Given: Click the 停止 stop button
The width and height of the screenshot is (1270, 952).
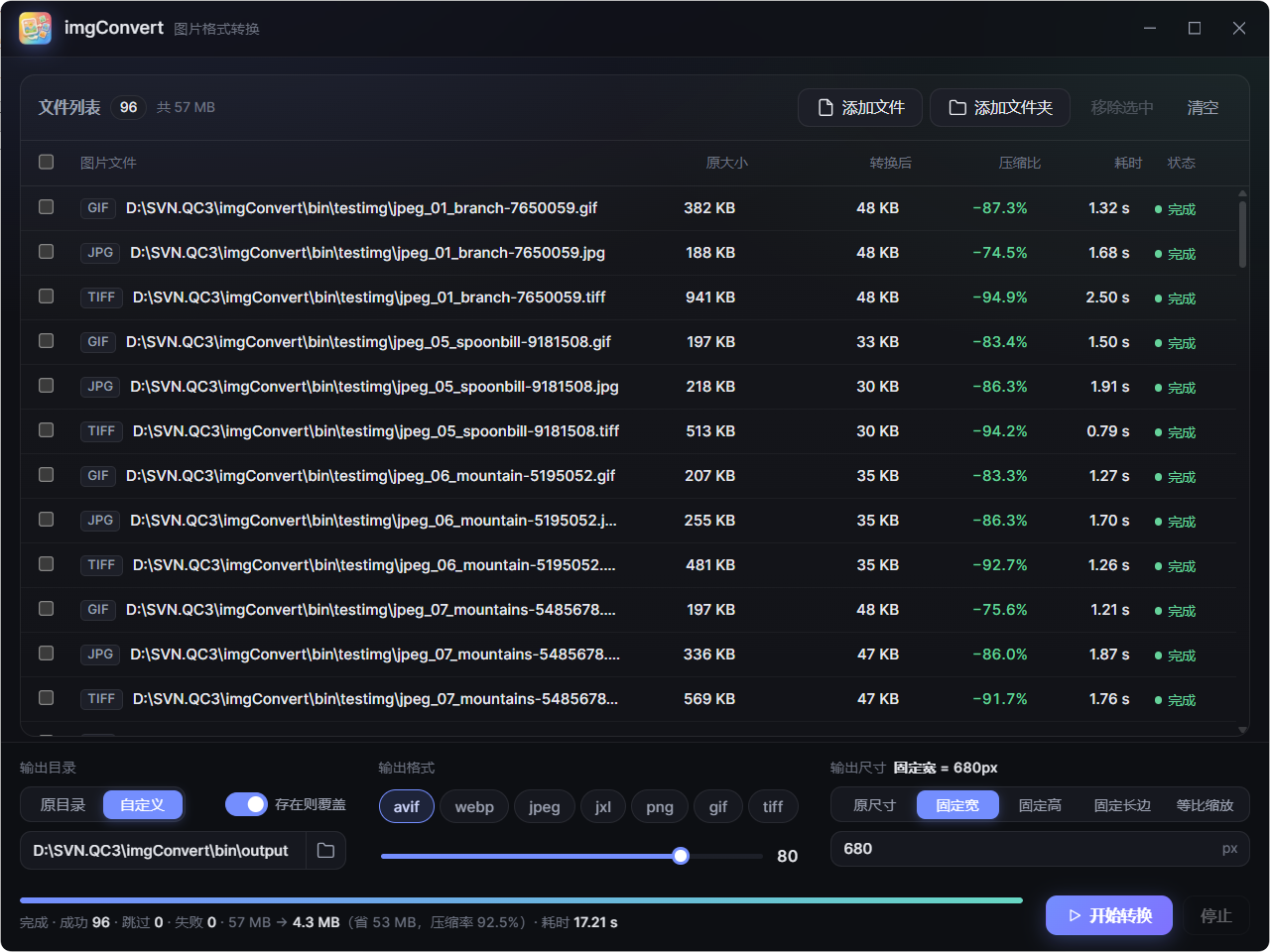Looking at the screenshot, I should point(1216,915).
